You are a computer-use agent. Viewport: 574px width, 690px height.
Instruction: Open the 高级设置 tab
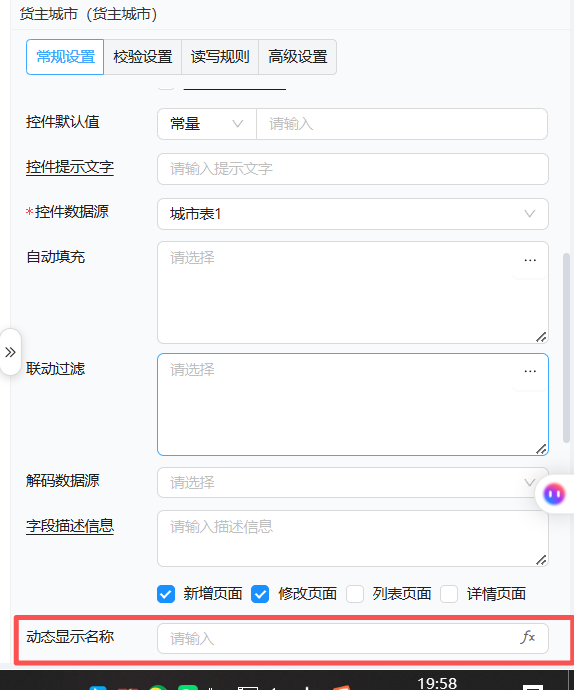tap(298, 57)
